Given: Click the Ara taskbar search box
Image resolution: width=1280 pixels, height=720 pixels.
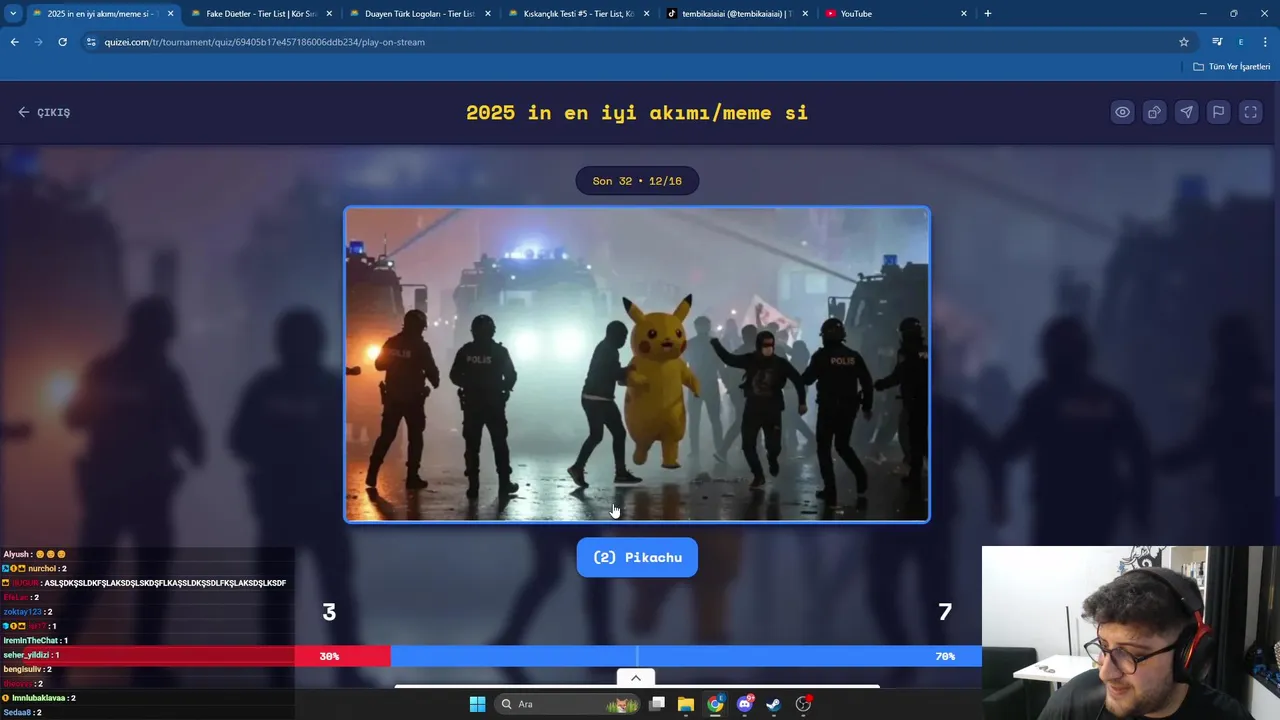Looking at the screenshot, I should (x=568, y=704).
